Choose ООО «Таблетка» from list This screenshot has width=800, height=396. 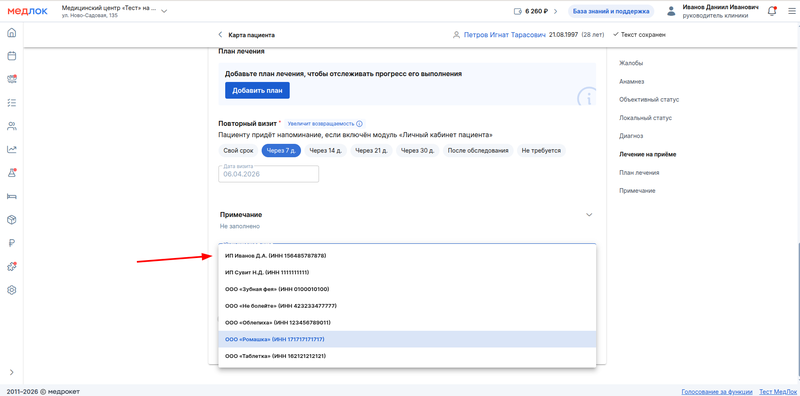[407, 356]
